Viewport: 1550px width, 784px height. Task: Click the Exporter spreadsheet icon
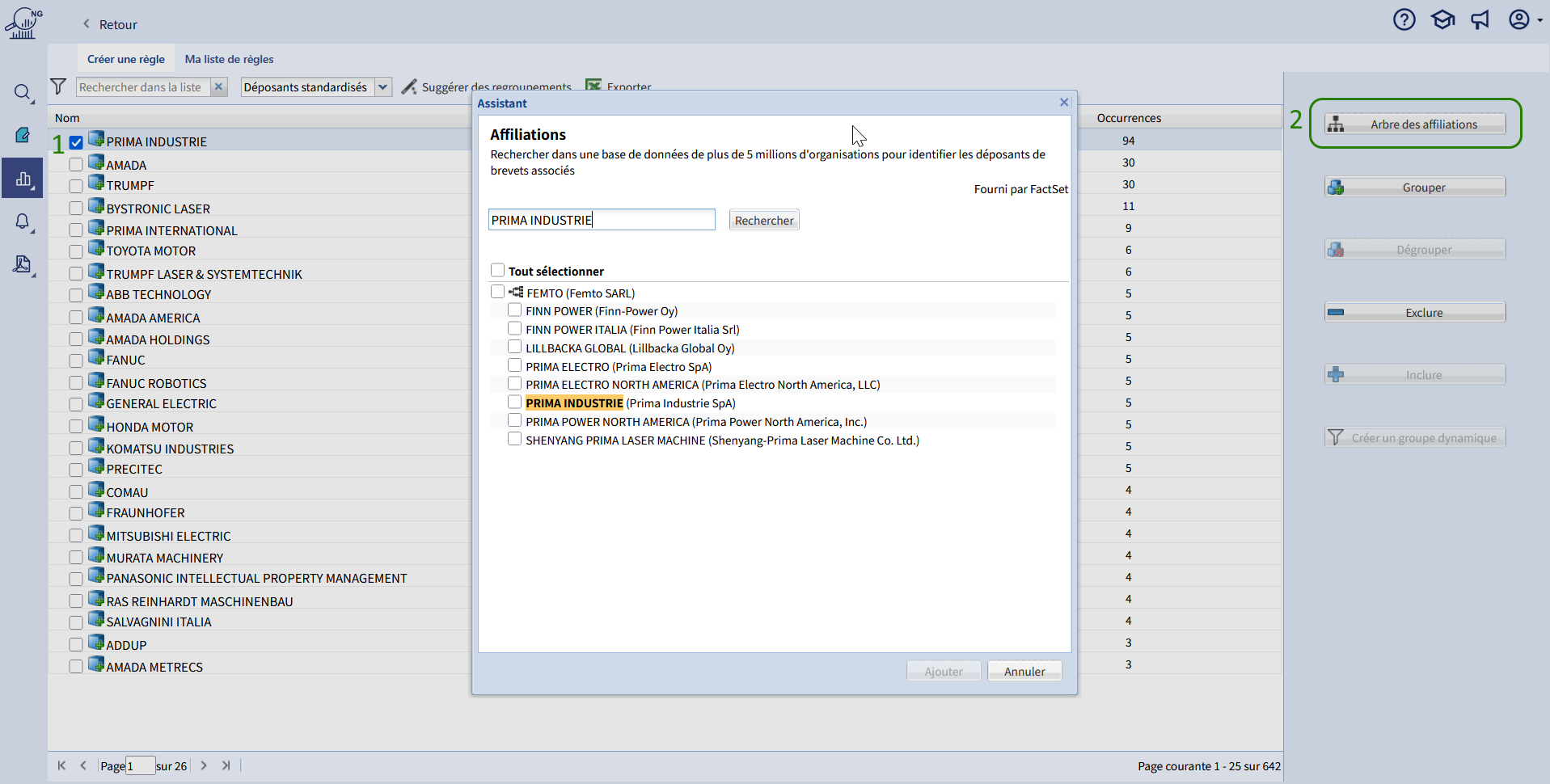[593, 85]
